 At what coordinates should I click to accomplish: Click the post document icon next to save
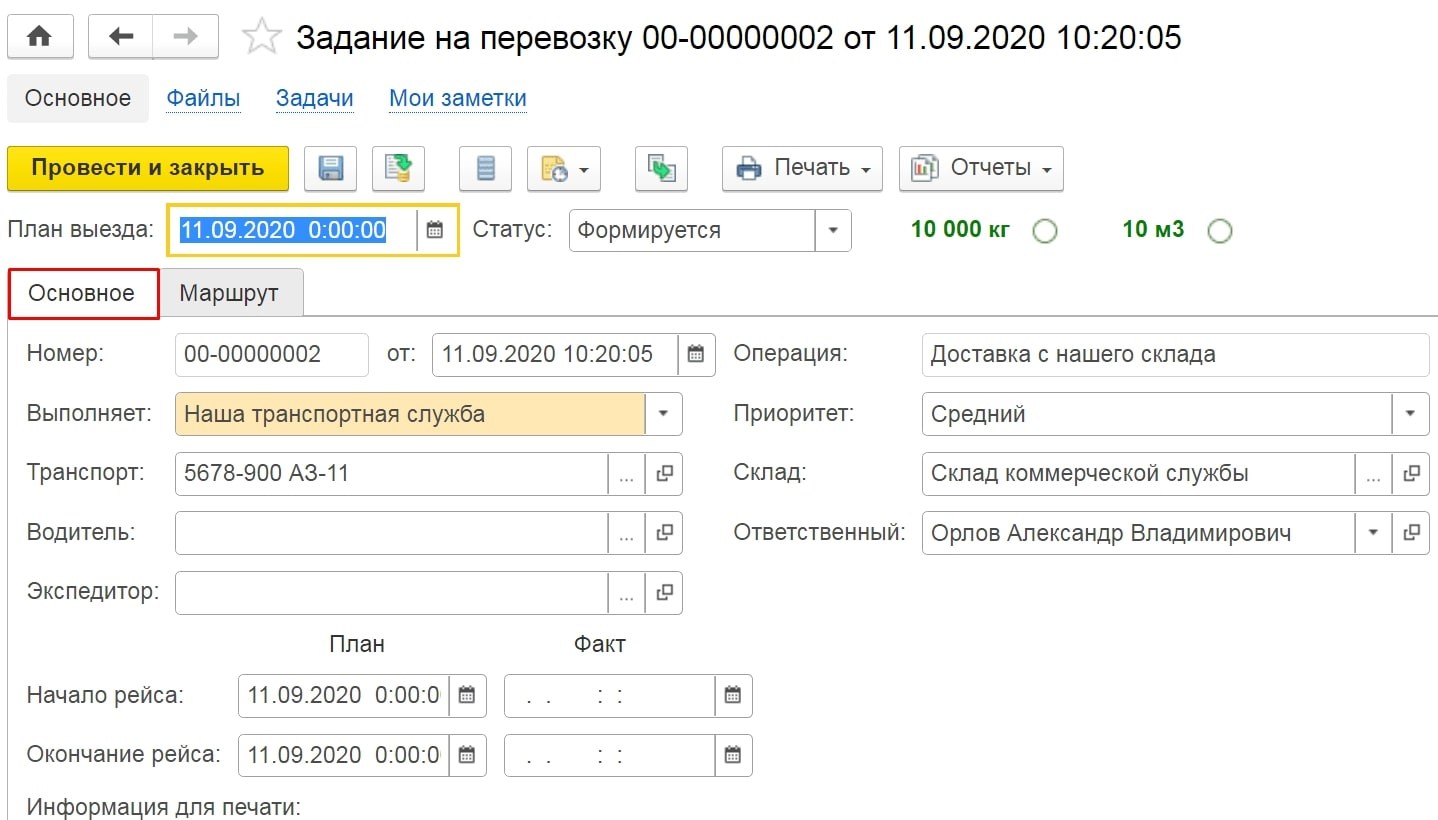[x=398, y=168]
